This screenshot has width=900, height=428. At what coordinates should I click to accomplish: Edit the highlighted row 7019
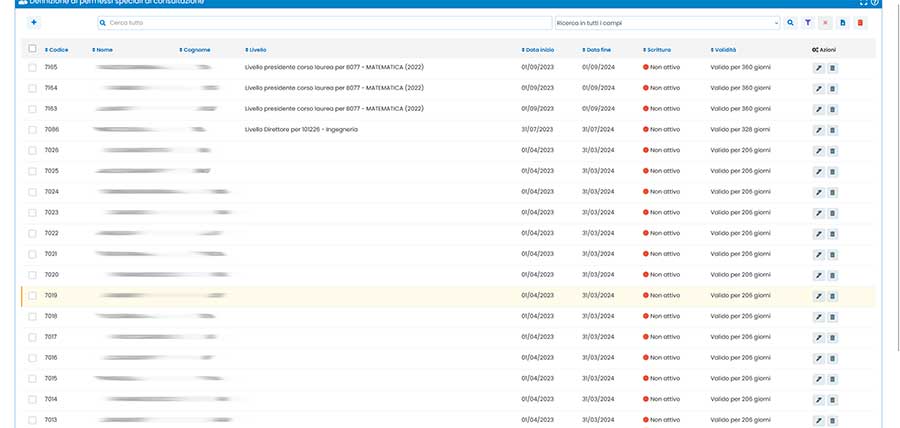818,295
